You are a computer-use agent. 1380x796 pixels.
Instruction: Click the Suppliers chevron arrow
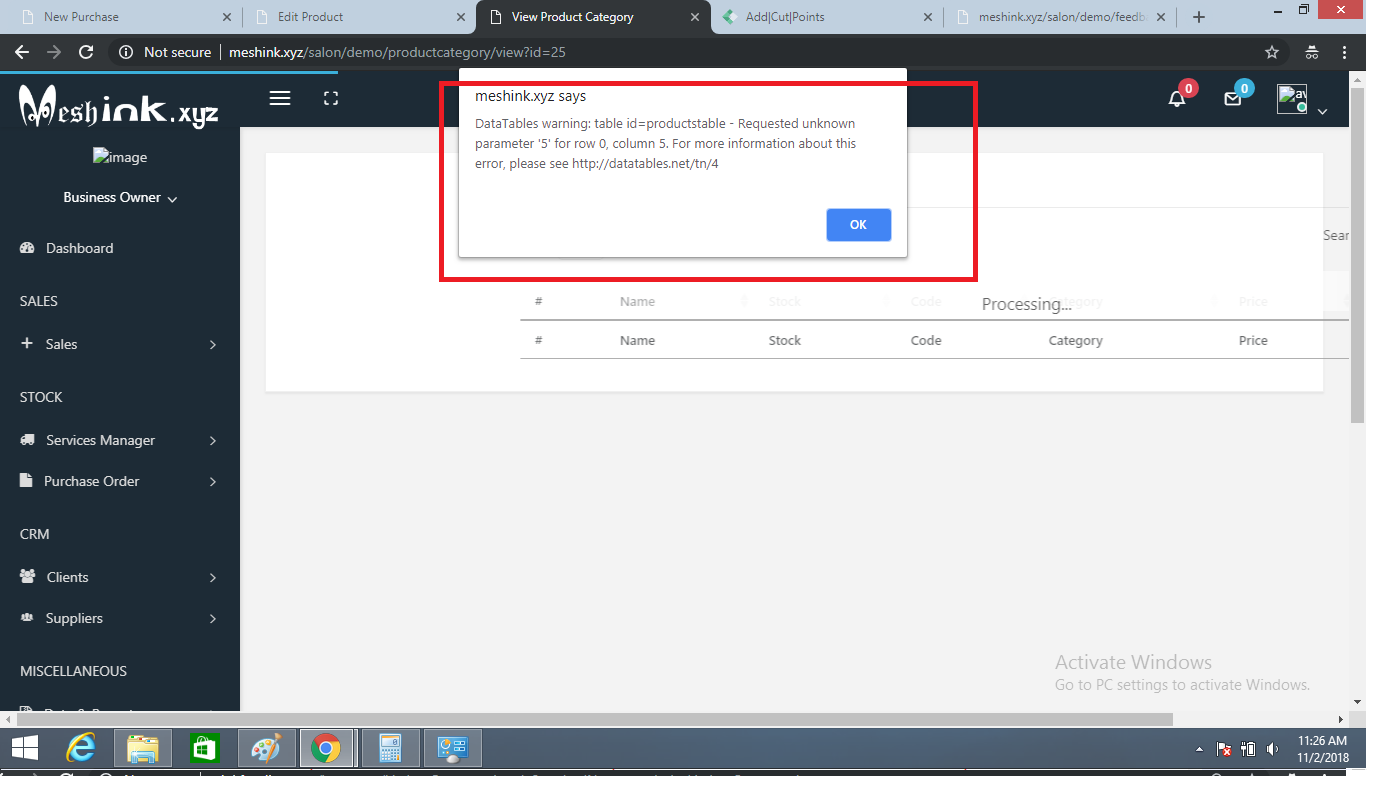213,618
